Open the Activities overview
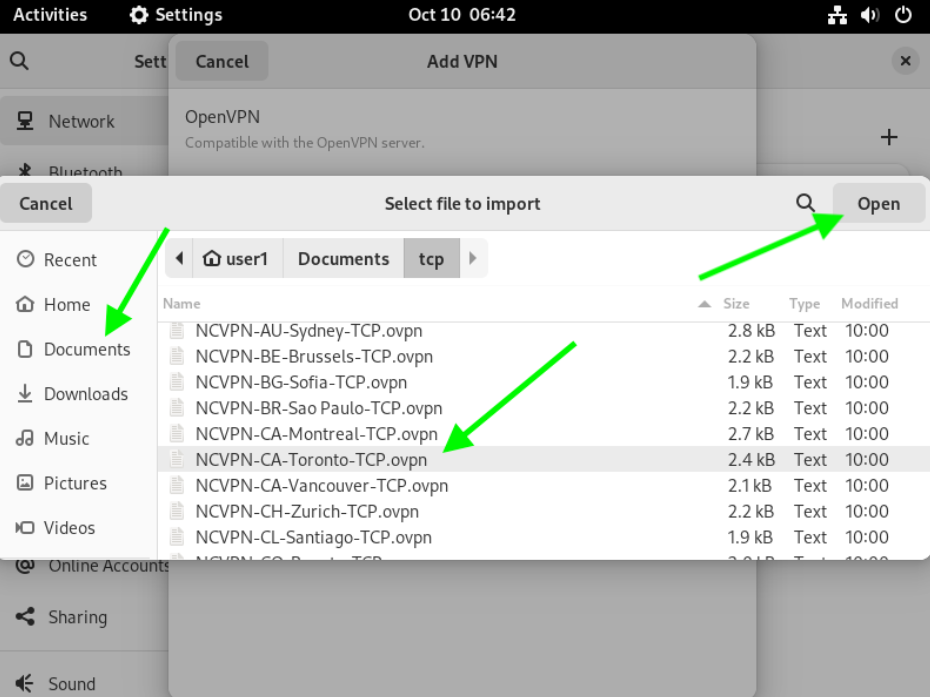930x697 pixels. (x=50, y=15)
